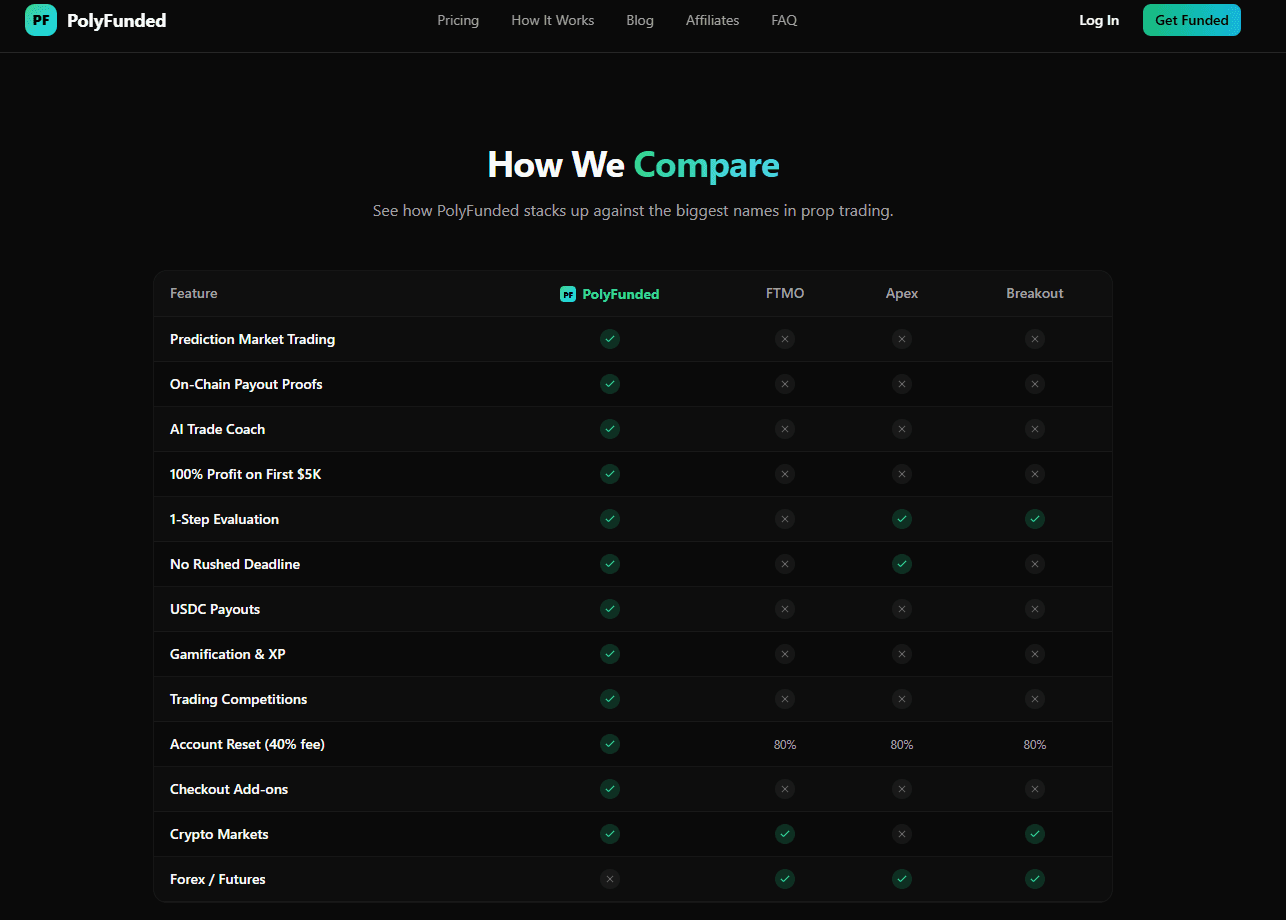The width and height of the screenshot is (1286, 920).
Task: Click PolyFunded's checkmark for Prediction Market Trading
Action: 610,339
